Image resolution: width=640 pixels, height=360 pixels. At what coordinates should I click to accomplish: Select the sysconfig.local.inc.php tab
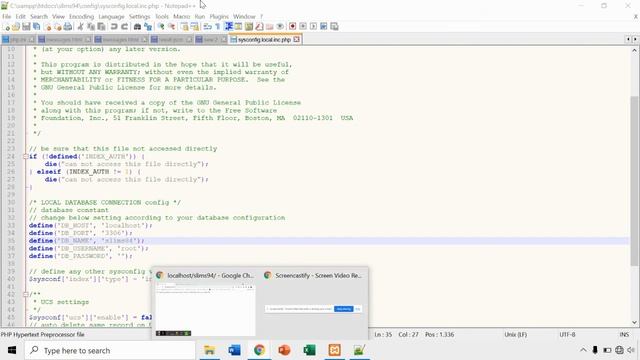click(264, 40)
